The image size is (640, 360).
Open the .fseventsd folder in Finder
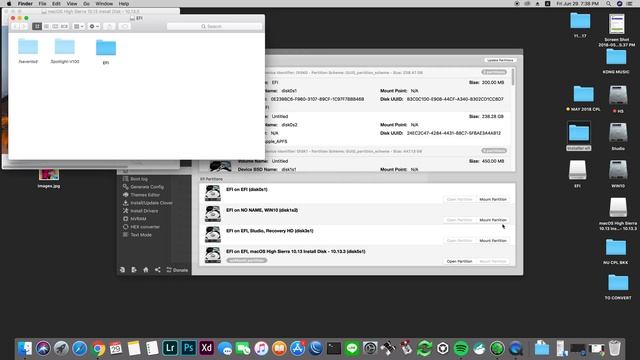point(28,51)
